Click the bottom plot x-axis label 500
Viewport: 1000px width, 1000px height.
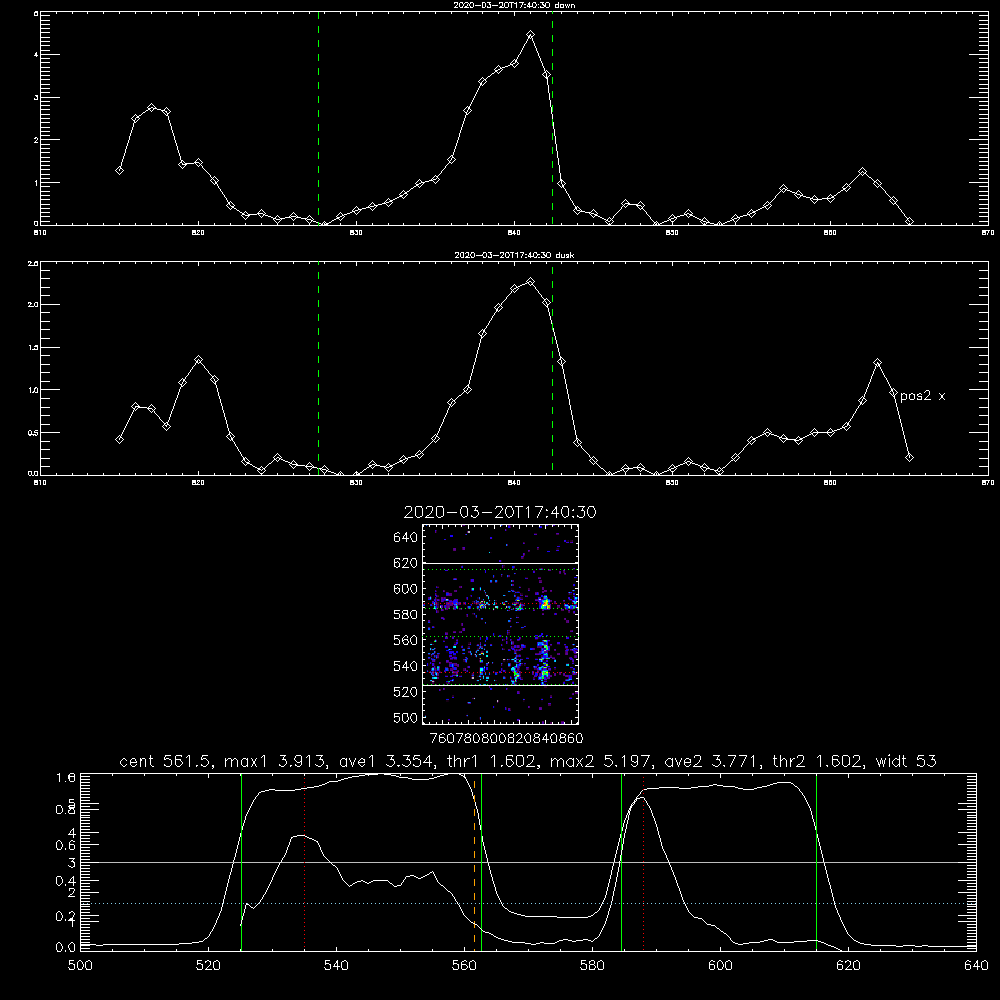(80, 966)
